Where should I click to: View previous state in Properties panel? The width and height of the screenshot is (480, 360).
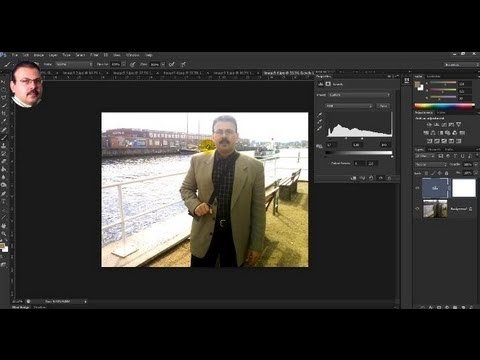pyautogui.click(x=363, y=178)
